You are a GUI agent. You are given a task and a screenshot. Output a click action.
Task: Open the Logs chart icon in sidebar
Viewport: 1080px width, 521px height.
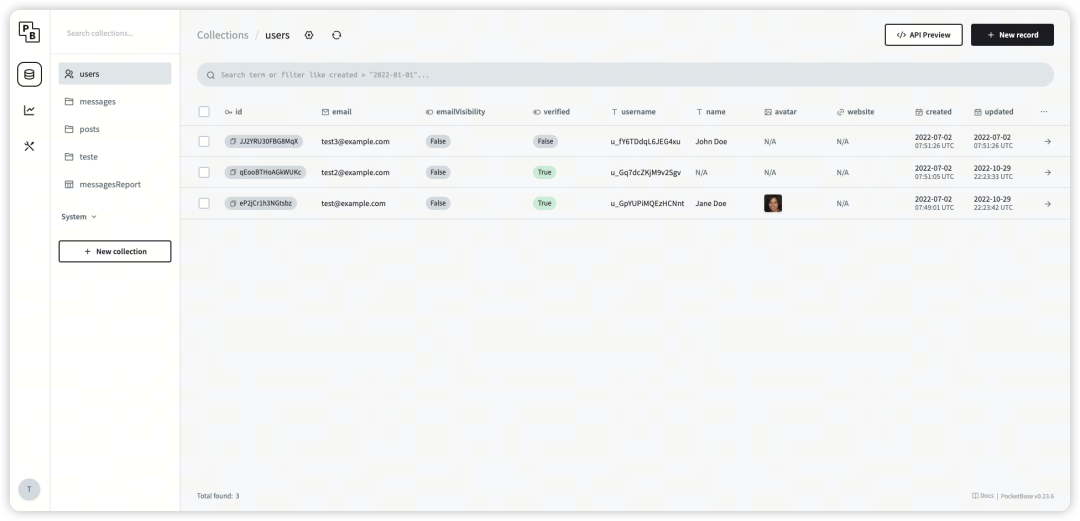[29, 110]
